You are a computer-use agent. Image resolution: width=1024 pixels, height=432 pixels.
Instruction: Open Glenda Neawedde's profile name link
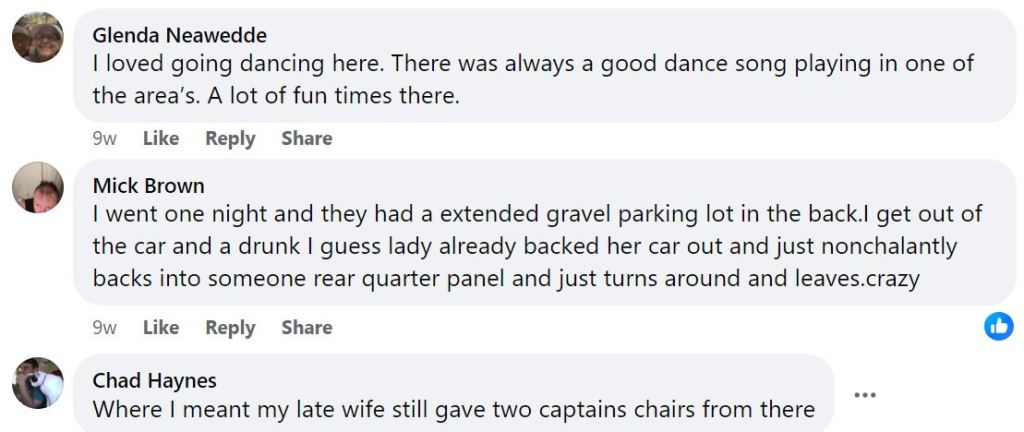pyautogui.click(x=180, y=35)
